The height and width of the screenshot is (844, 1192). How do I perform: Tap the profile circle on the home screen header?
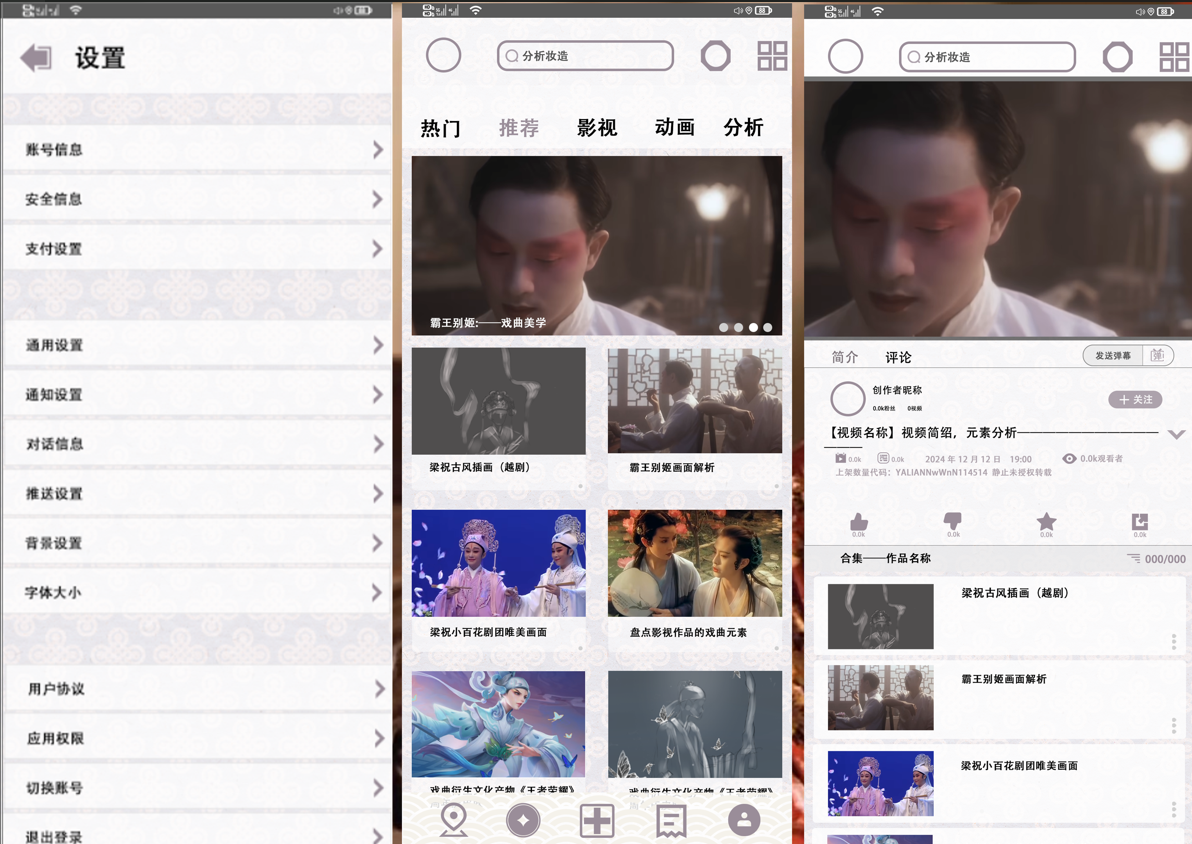point(443,56)
